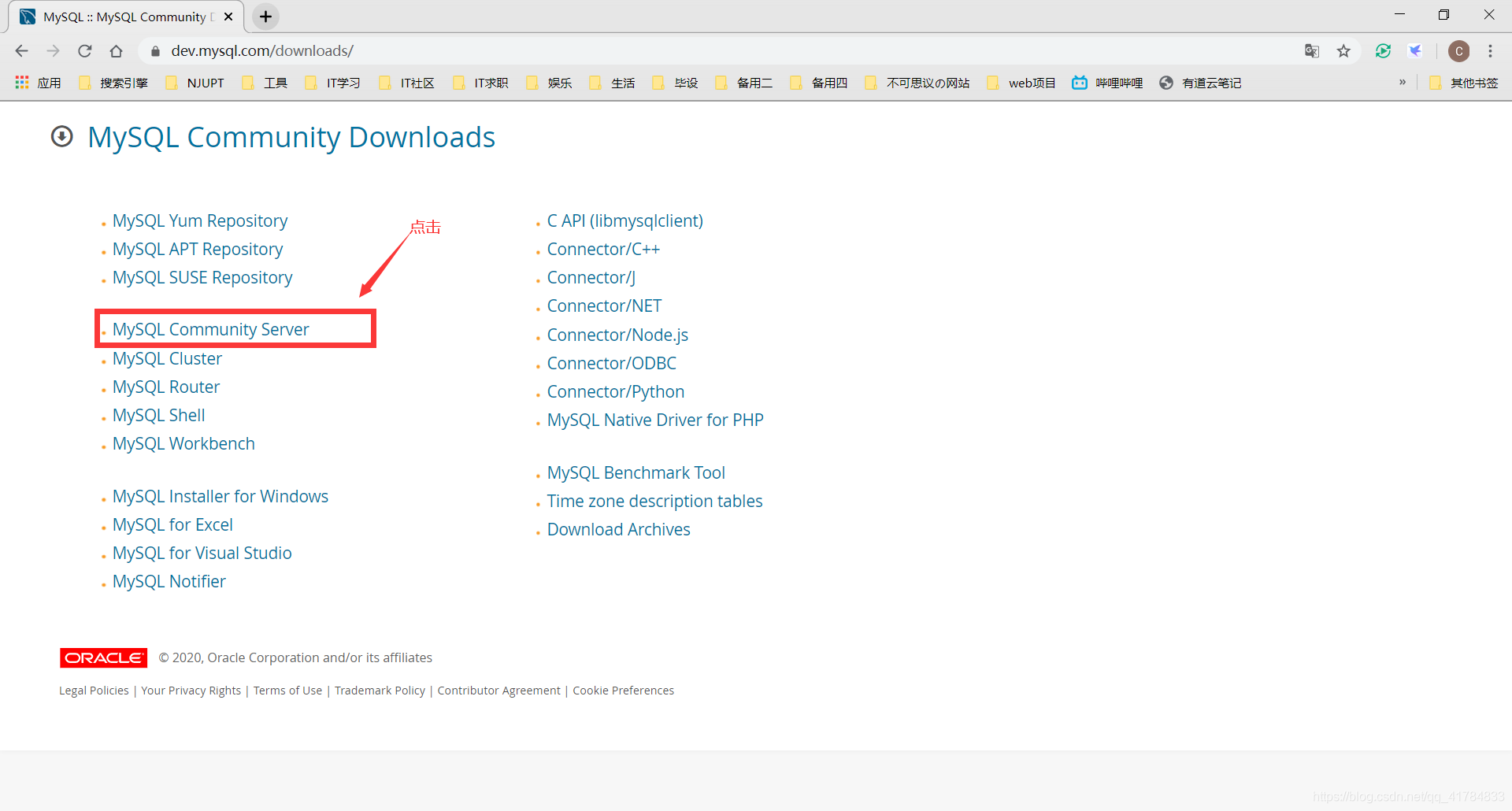Viewport: 1512px width, 811px height.
Task: Open Cookie Preferences footer link
Action: 624,691
